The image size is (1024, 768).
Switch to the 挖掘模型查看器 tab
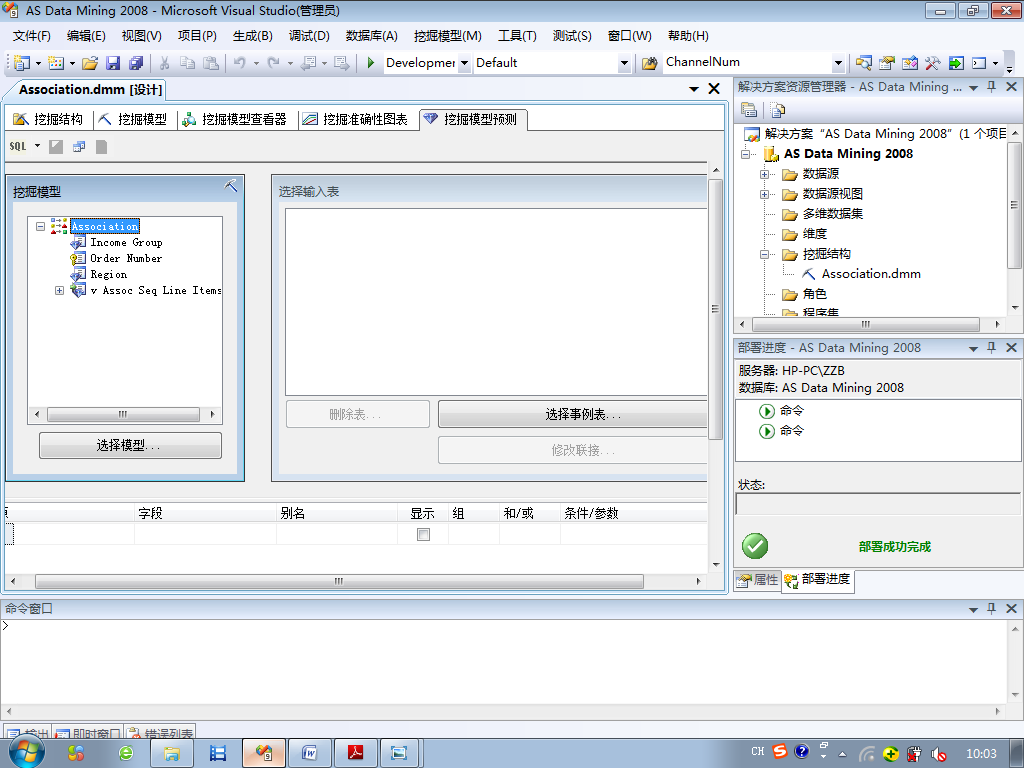(234, 119)
